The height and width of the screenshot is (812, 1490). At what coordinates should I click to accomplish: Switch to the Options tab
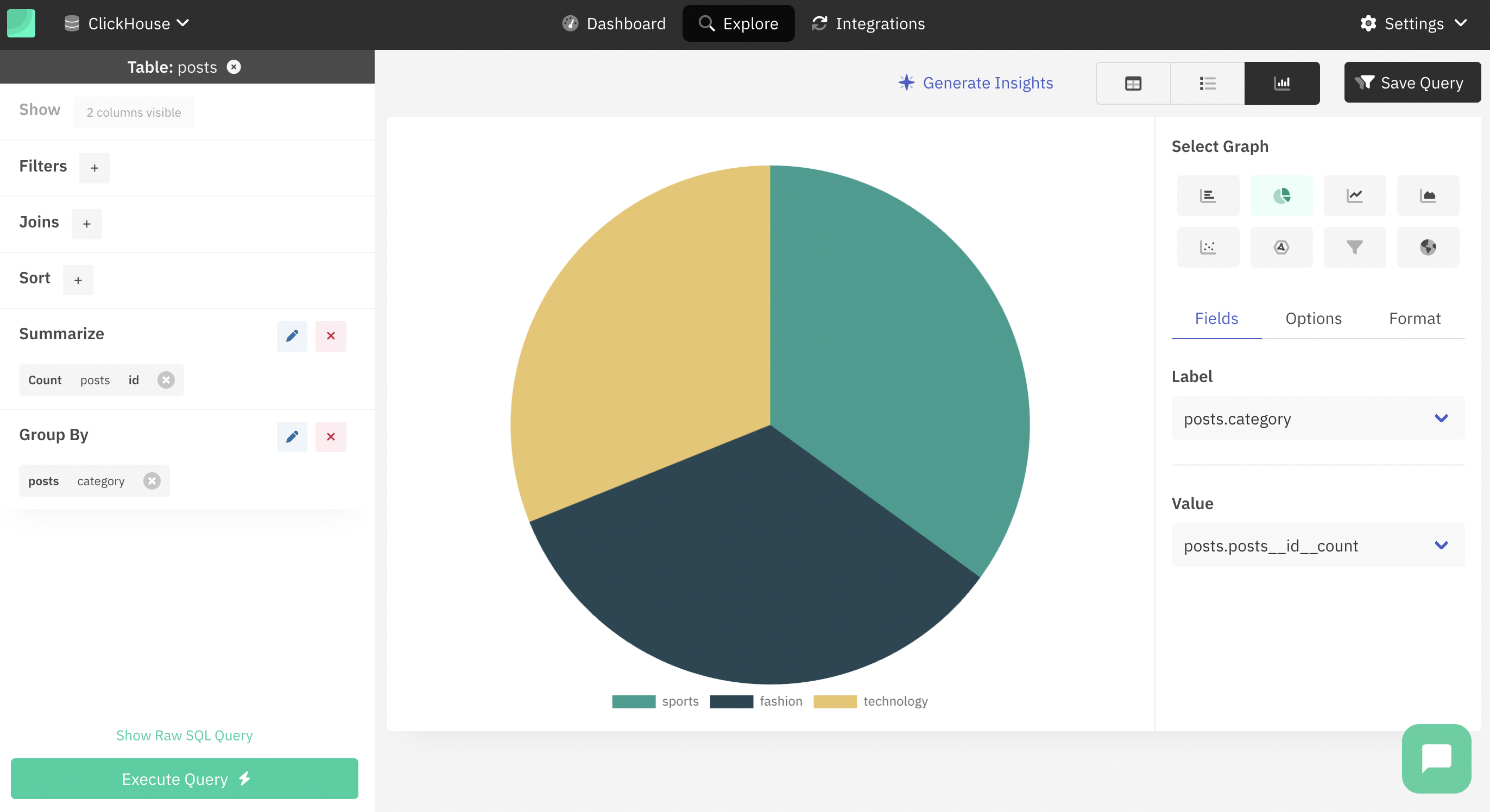(x=1314, y=319)
